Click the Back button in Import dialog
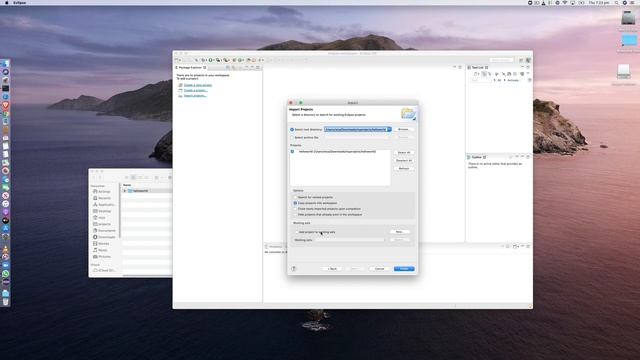This screenshot has height=360, width=640. (332, 269)
